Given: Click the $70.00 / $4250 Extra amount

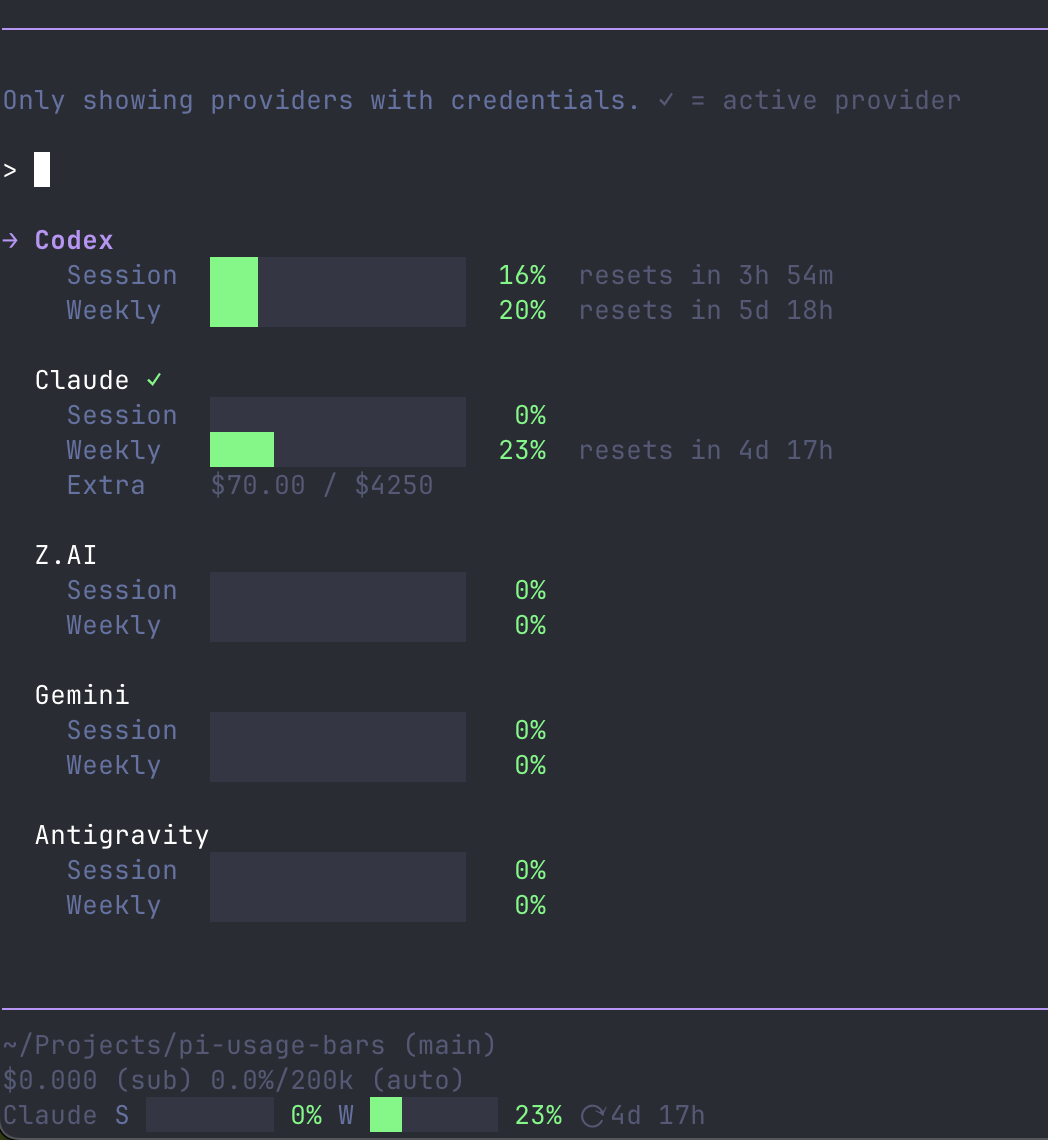Looking at the screenshot, I should (321, 484).
